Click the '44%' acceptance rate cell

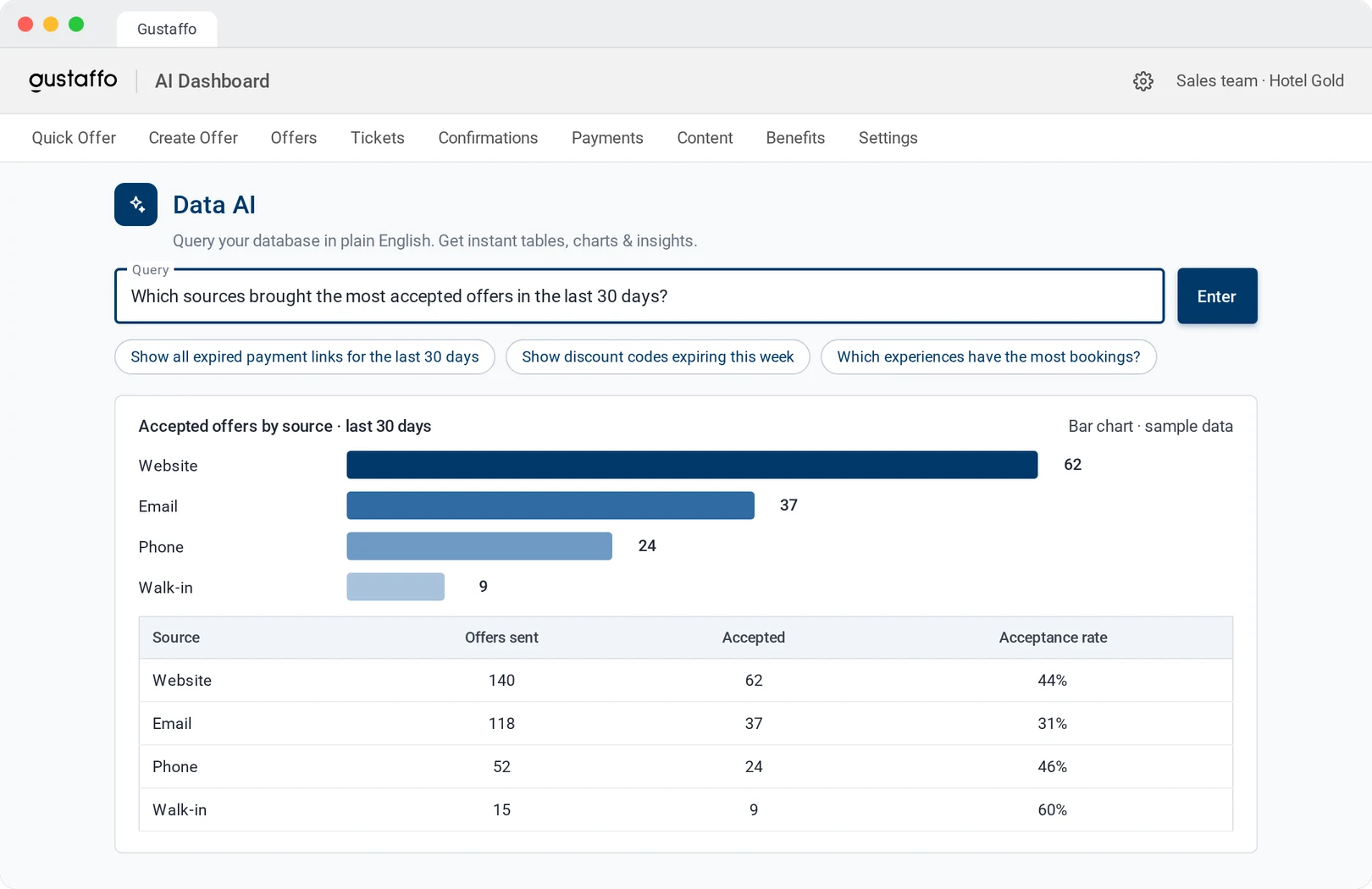pos(1053,681)
